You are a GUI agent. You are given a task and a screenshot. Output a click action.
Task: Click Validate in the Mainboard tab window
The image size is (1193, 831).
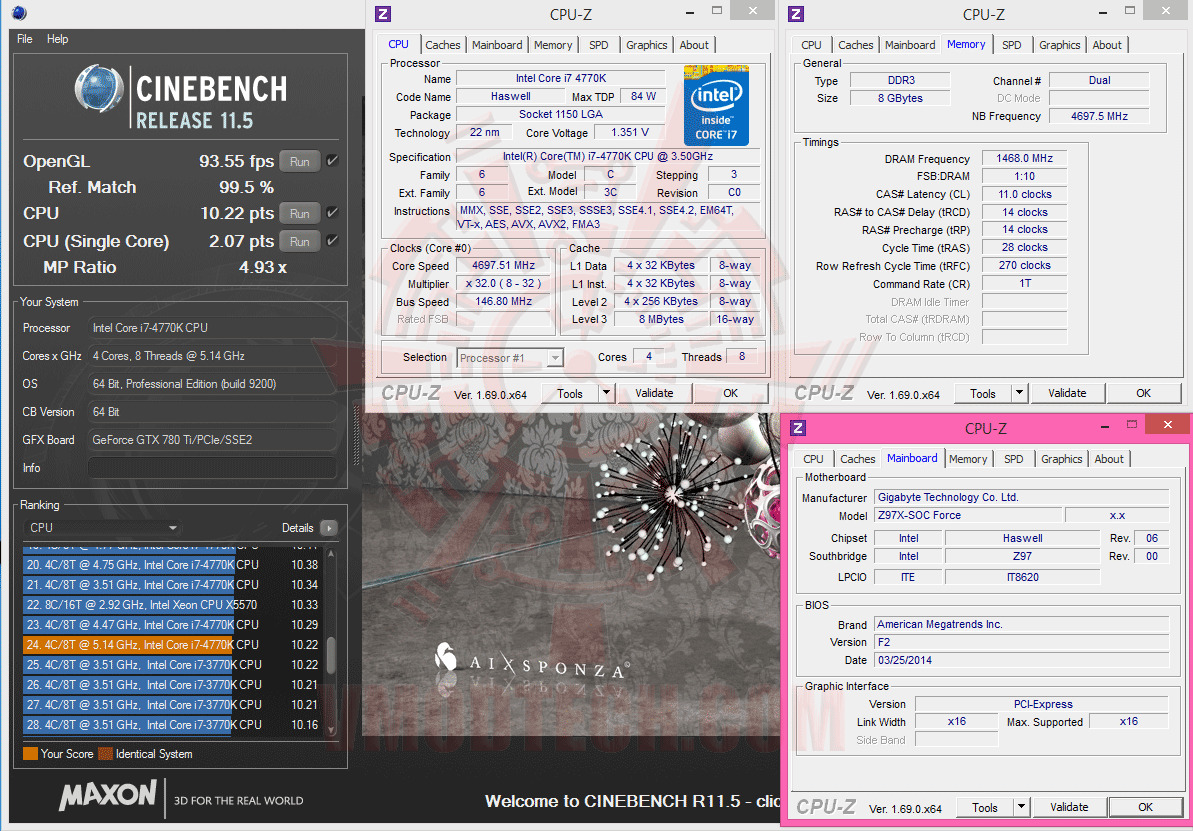click(x=1069, y=807)
